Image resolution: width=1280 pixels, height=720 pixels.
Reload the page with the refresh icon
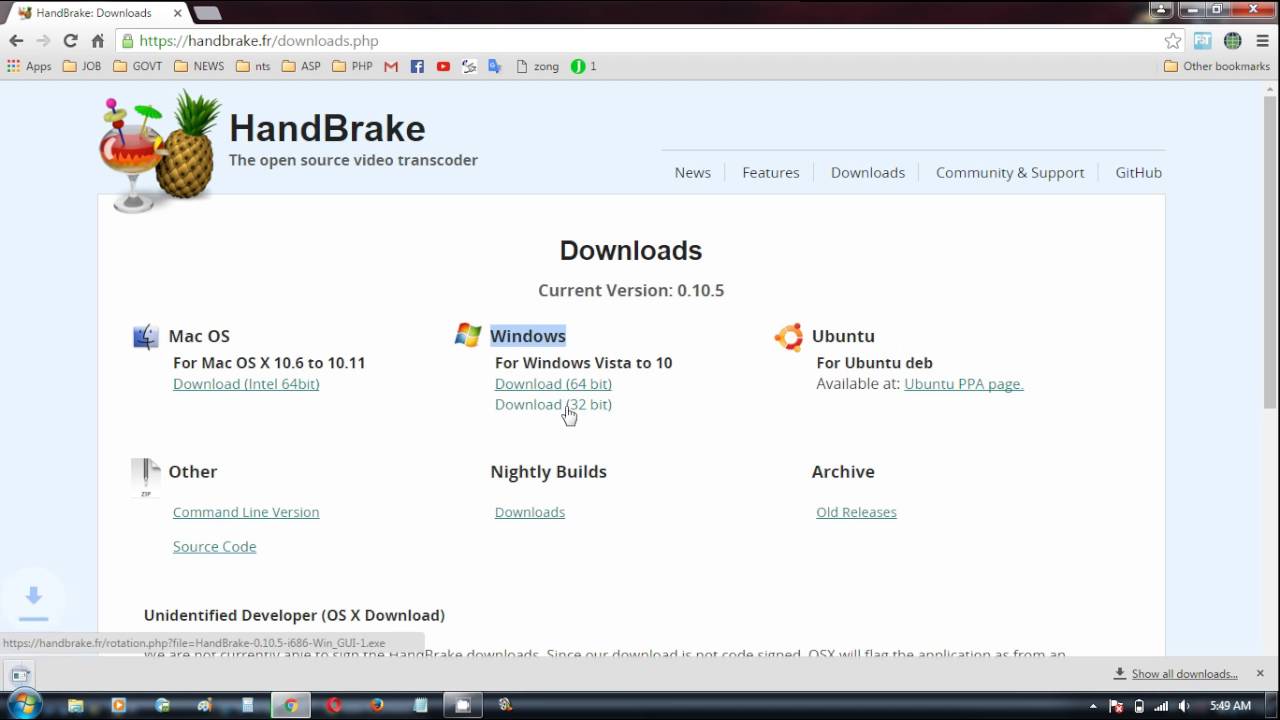click(70, 41)
